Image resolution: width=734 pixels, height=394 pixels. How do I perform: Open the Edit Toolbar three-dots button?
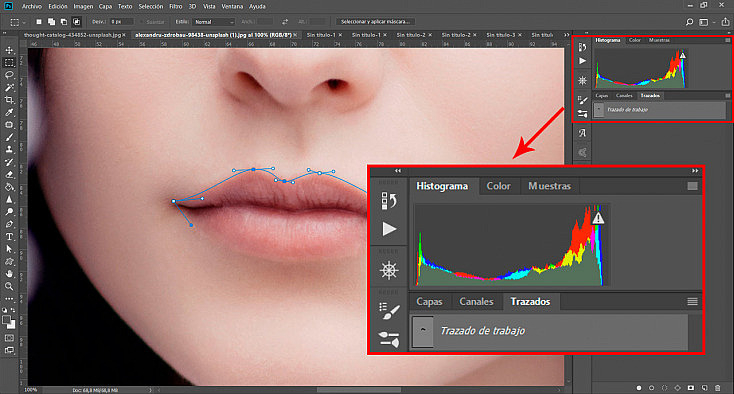tap(9, 298)
